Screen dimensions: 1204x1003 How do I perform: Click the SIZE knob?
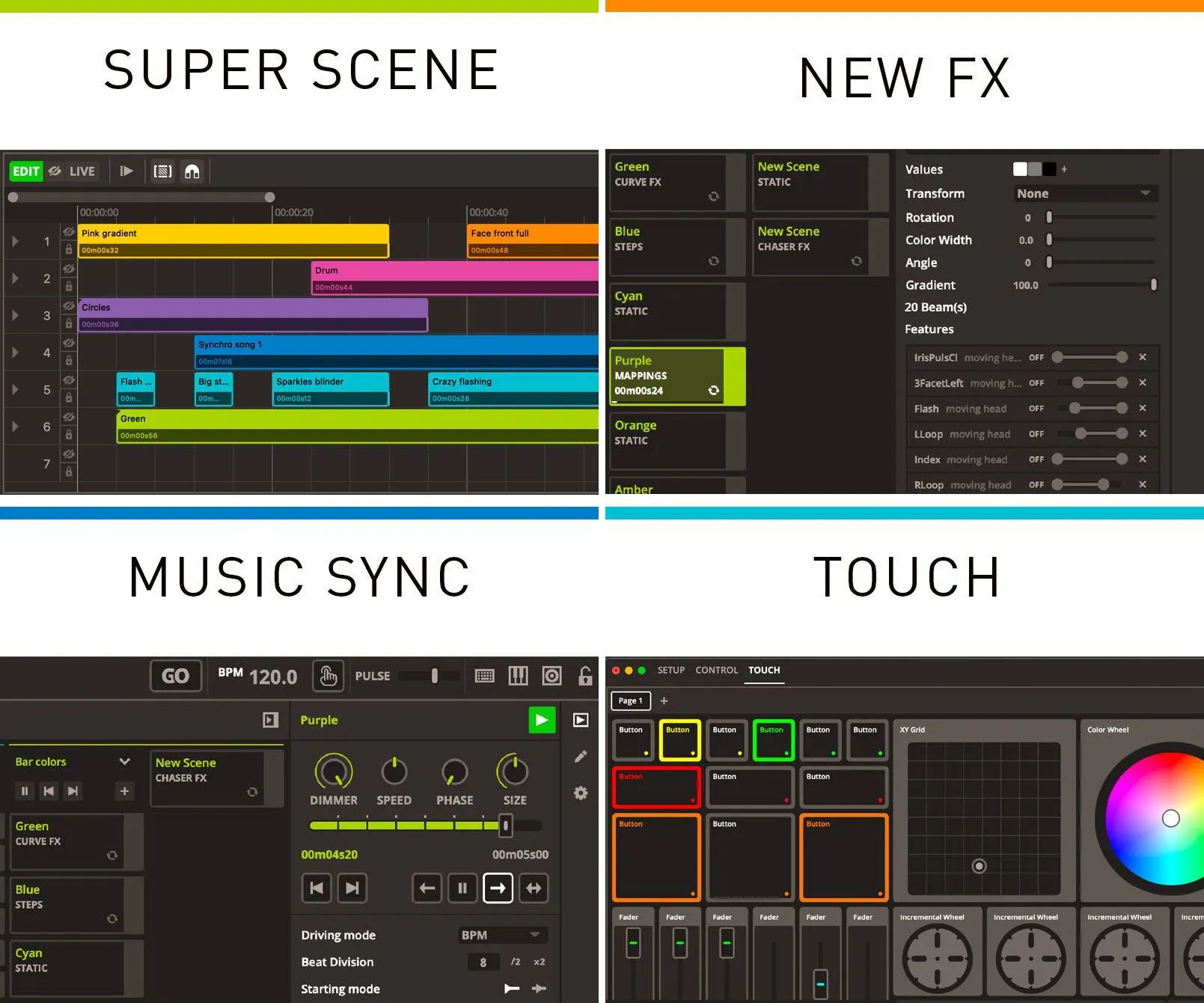pos(514,771)
